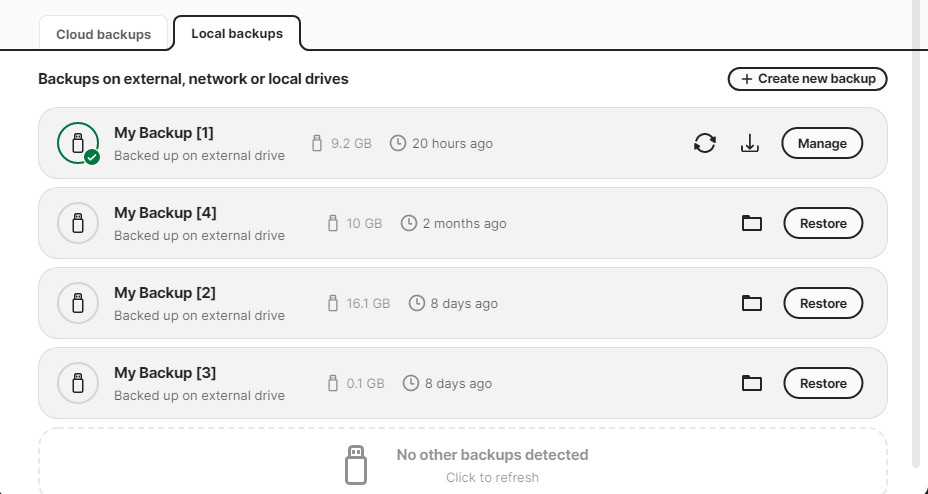Image resolution: width=928 pixels, height=494 pixels.
Task: Restore My Backup [2]
Action: tap(823, 303)
